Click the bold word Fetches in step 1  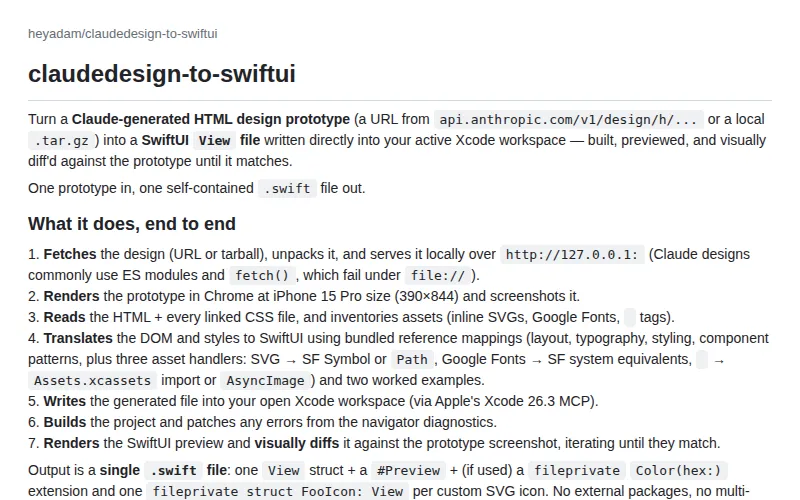point(70,255)
